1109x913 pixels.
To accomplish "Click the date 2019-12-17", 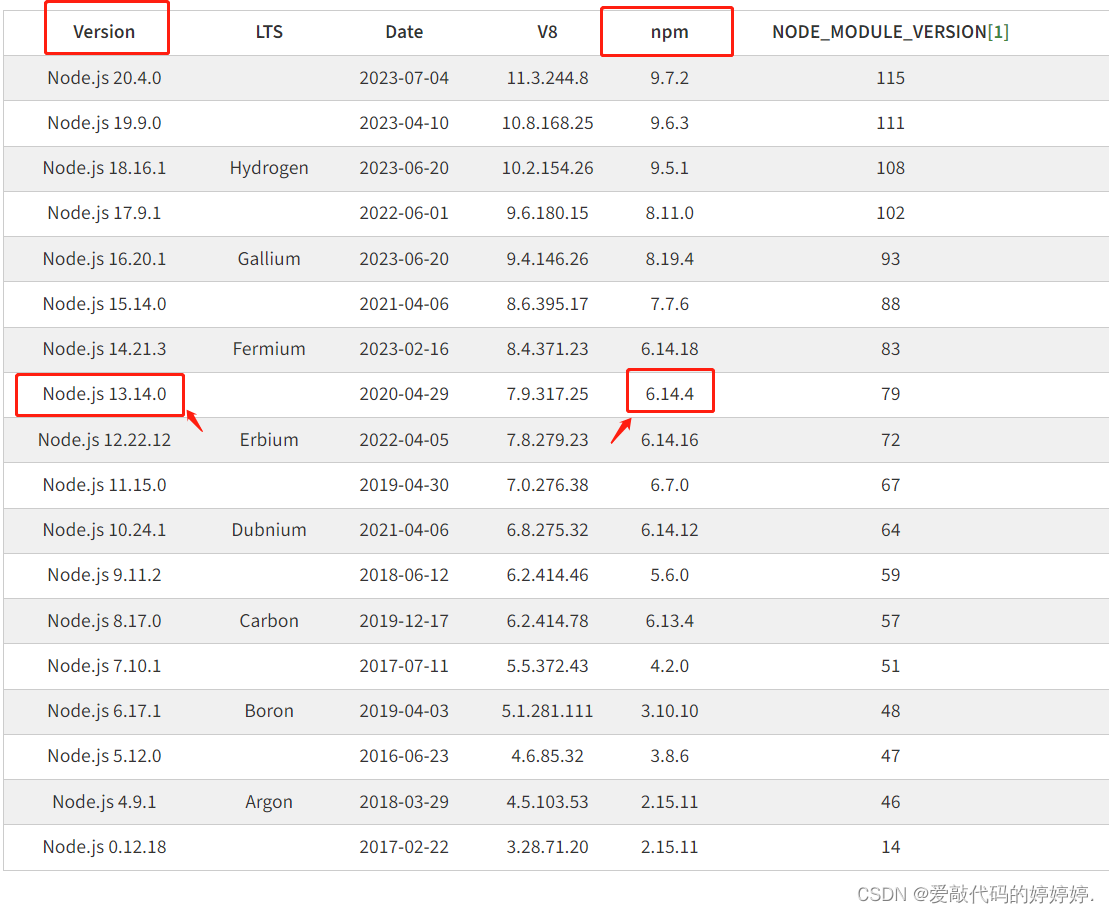I will pos(404,621).
